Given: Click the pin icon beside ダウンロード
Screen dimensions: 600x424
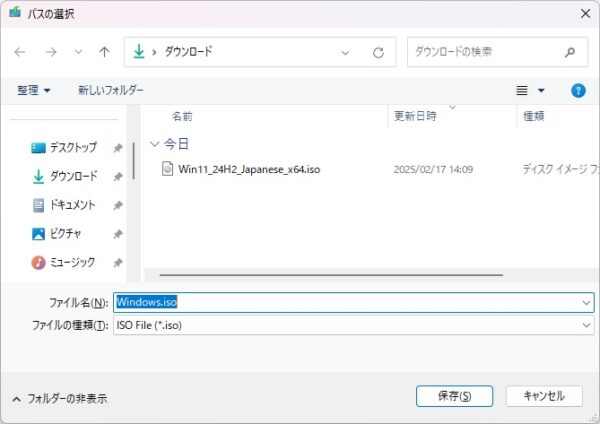Looking at the screenshot, I should coord(118,177).
